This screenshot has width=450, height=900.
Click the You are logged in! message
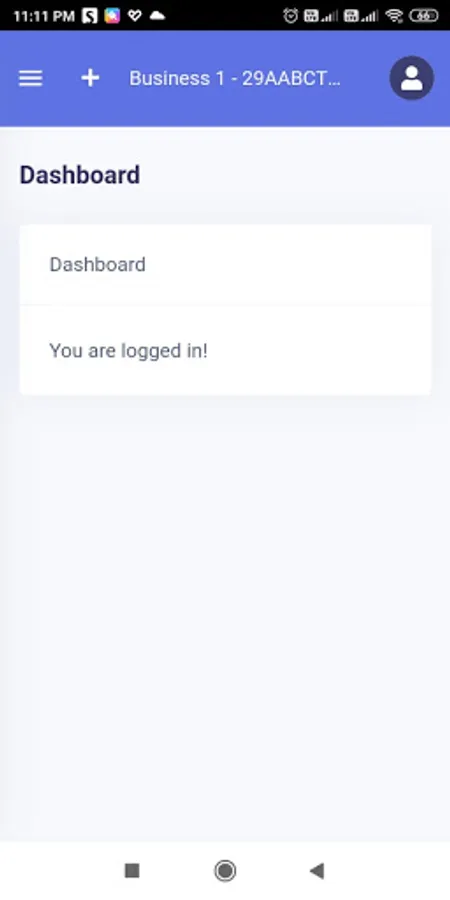(129, 351)
